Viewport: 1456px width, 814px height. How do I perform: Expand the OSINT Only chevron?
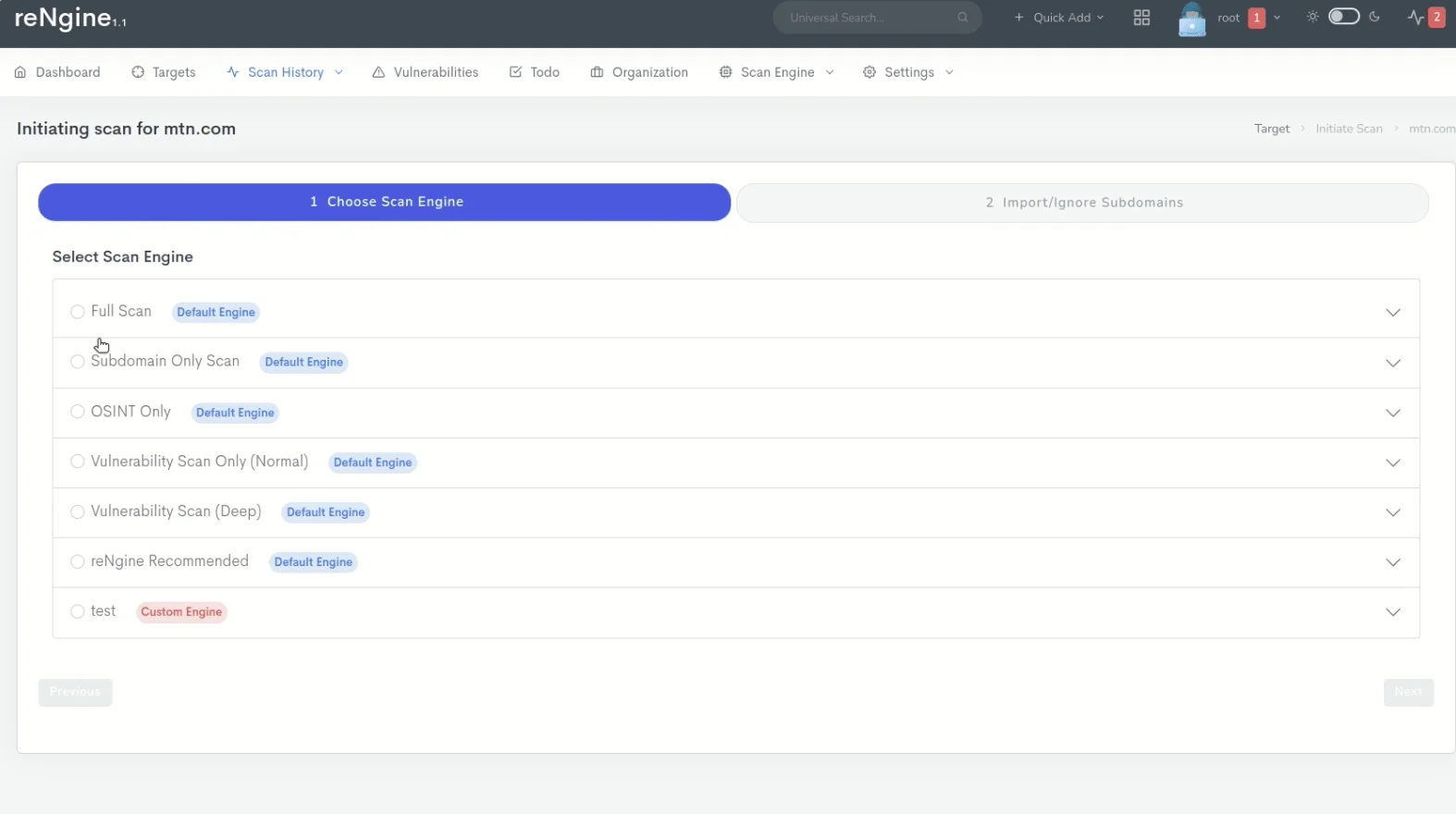coord(1393,413)
